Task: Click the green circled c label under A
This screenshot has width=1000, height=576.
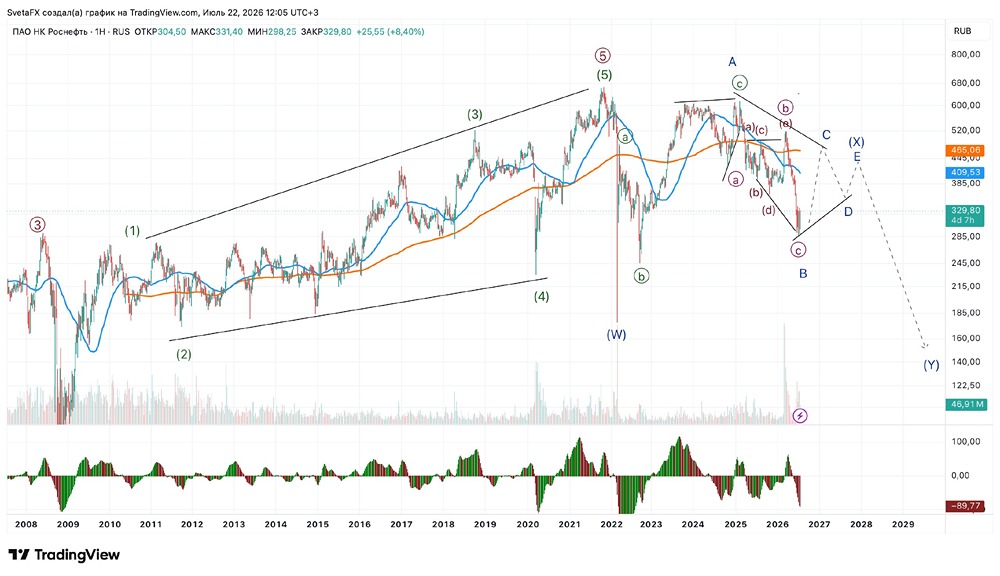Action: 739,83
